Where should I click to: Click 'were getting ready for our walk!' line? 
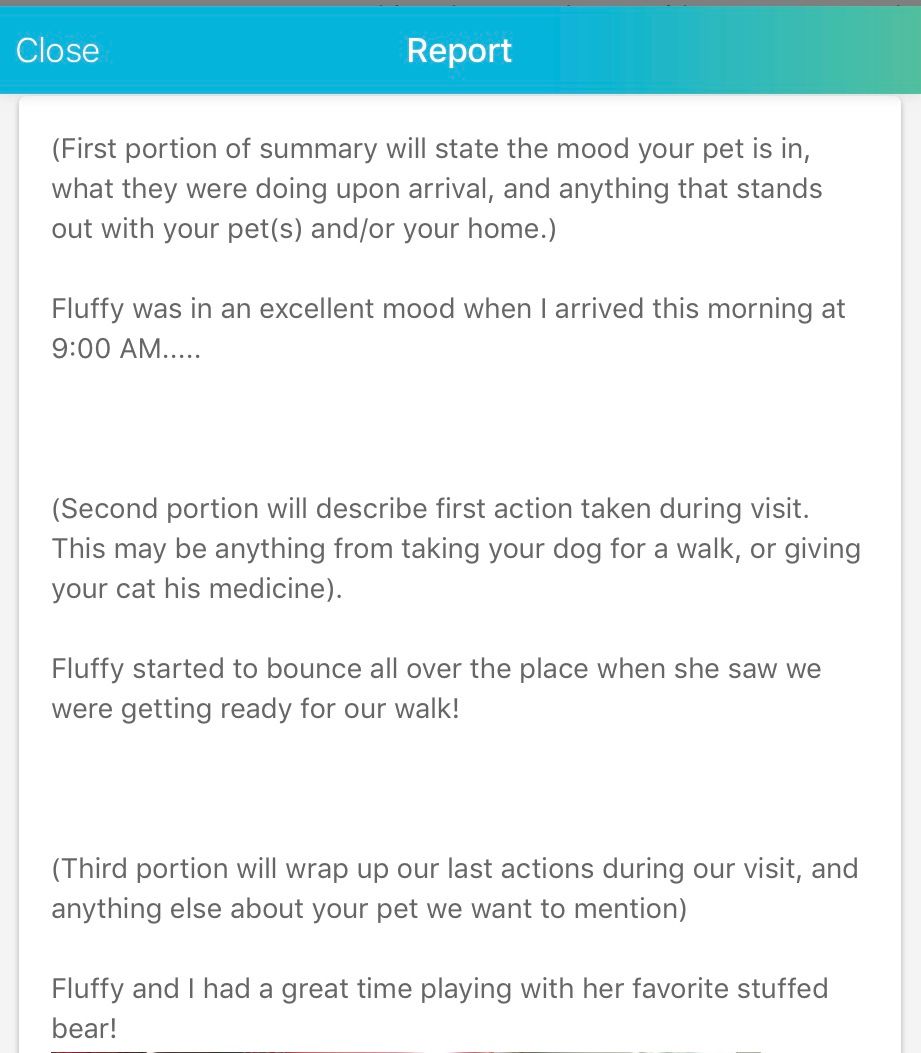coord(256,708)
